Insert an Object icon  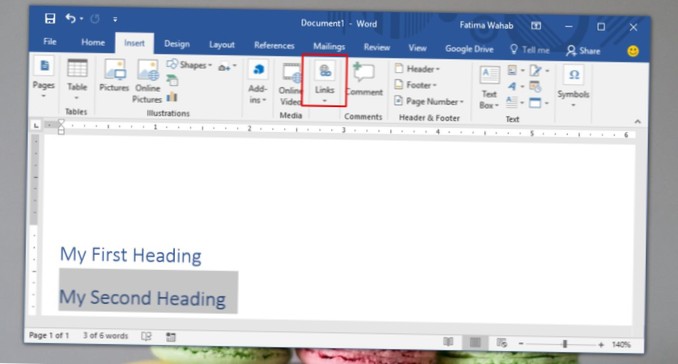539,103
